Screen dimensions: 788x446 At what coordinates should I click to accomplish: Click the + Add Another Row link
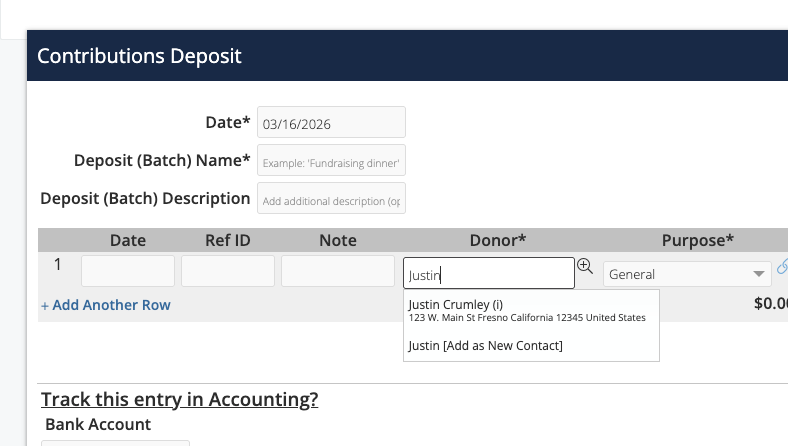point(106,305)
